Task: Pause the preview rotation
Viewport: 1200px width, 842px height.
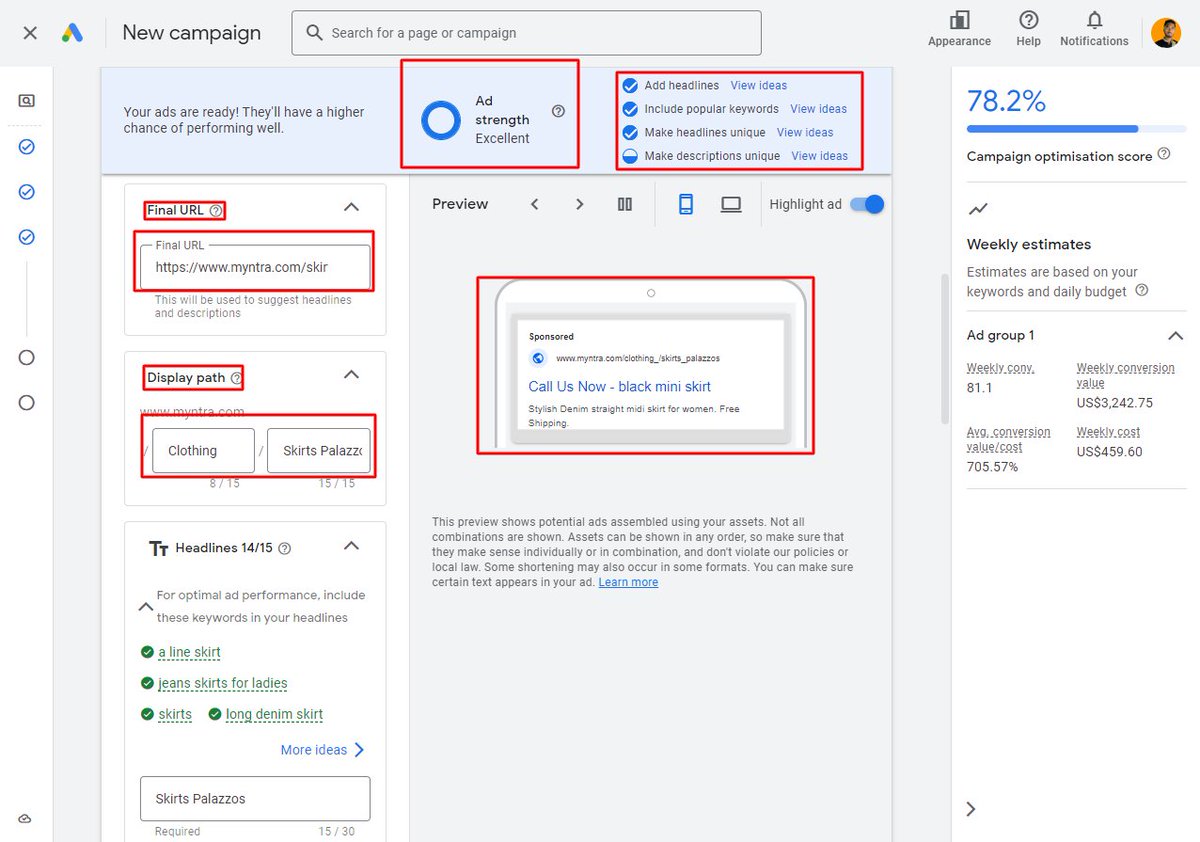Action: click(x=625, y=204)
